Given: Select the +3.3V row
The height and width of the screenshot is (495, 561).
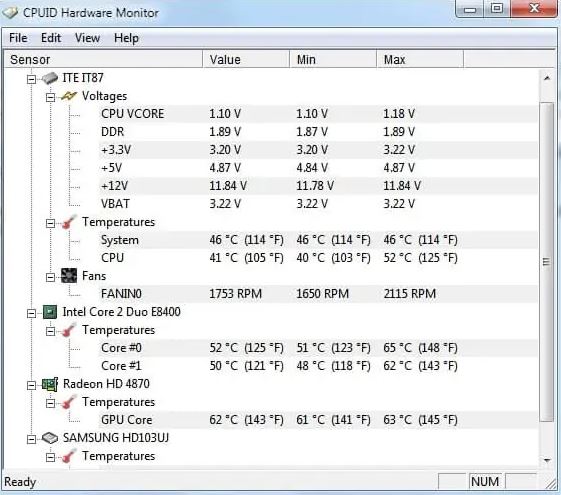Looking at the screenshot, I should point(318,150).
